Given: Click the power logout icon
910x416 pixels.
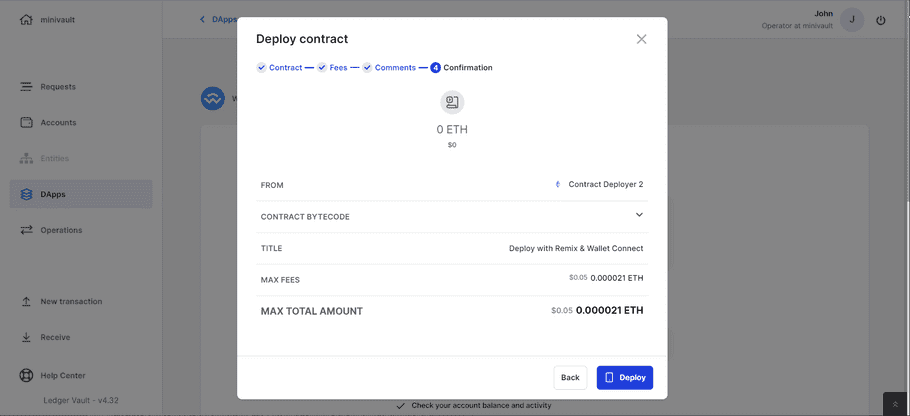Looking at the screenshot, I should tap(880, 20).
